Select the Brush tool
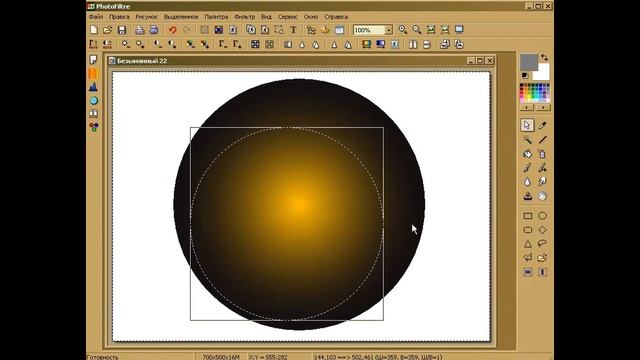This screenshot has height=360, width=640. 527,168
